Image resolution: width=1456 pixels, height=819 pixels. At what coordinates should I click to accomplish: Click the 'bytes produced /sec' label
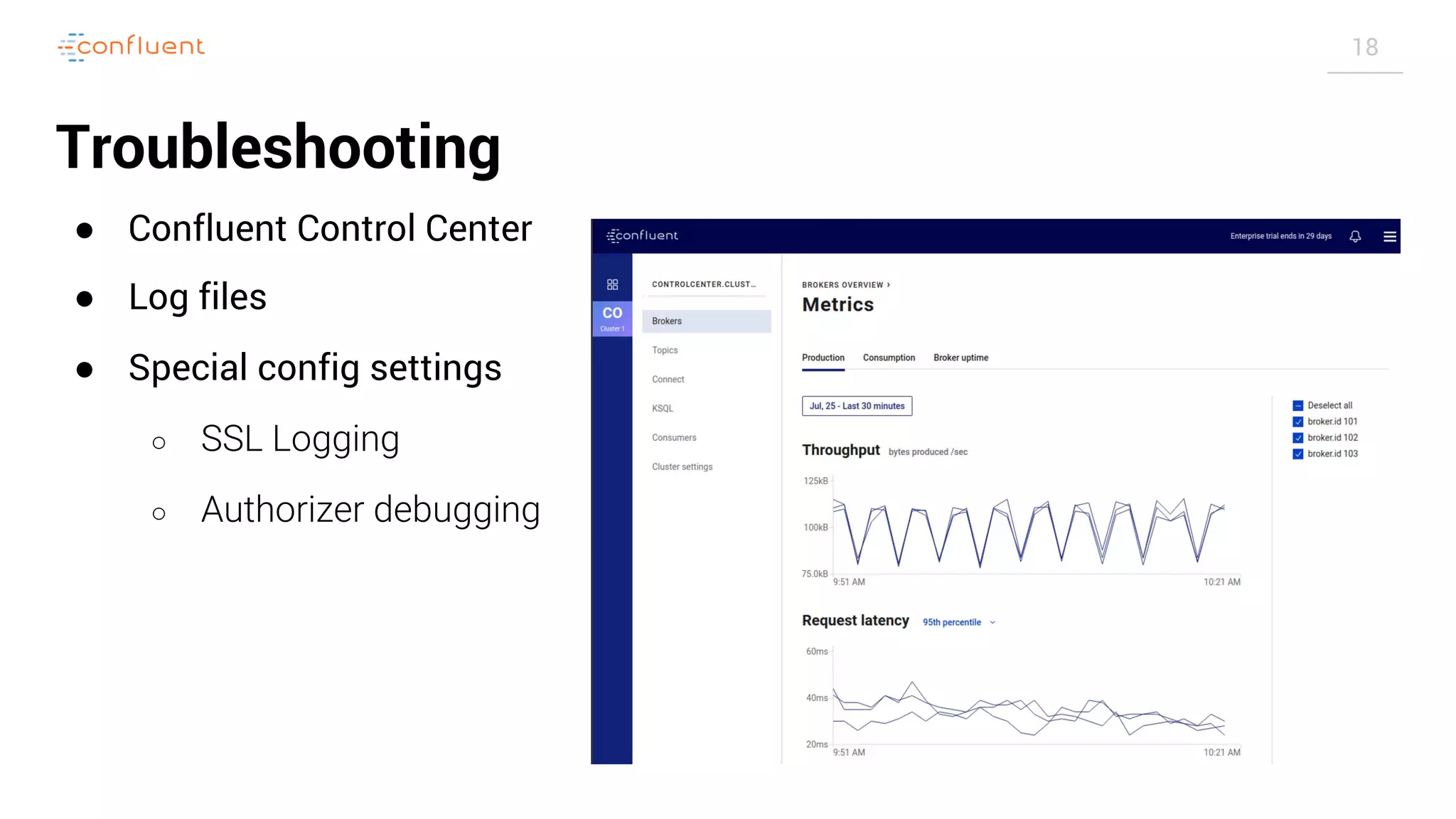point(928,452)
